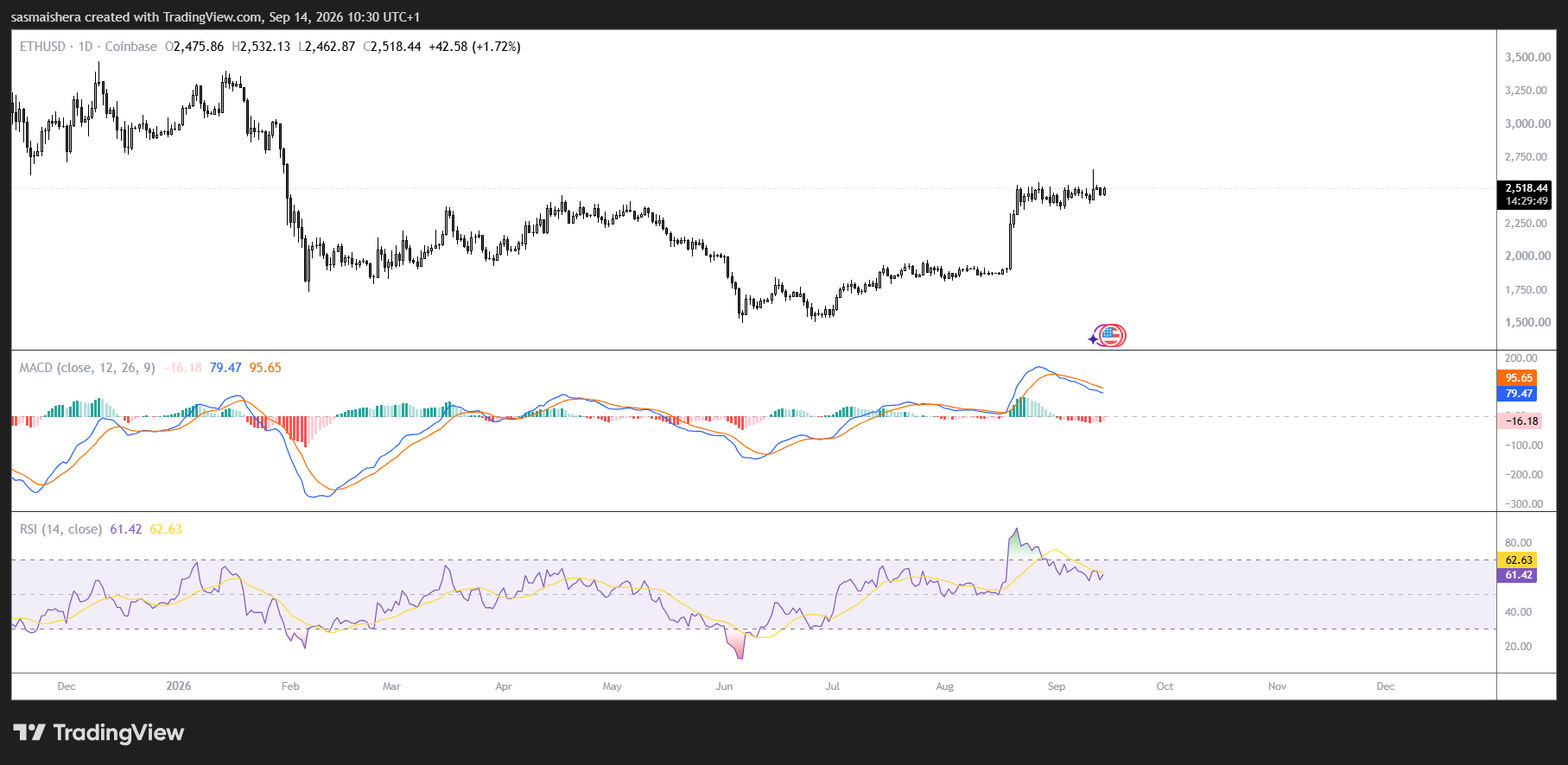Click the blue 79.47 MACD axis label
The width and height of the screenshot is (1568, 765).
[1518, 394]
